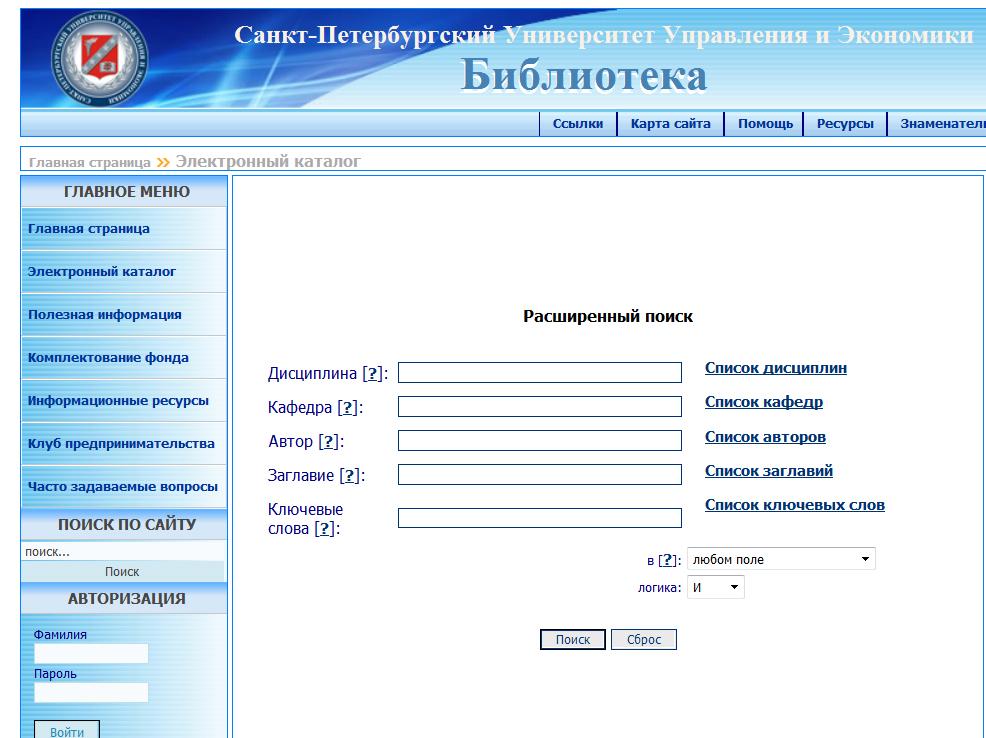Focus the site search field 'поиск...'
This screenshot has width=986, height=738.
(x=123, y=551)
